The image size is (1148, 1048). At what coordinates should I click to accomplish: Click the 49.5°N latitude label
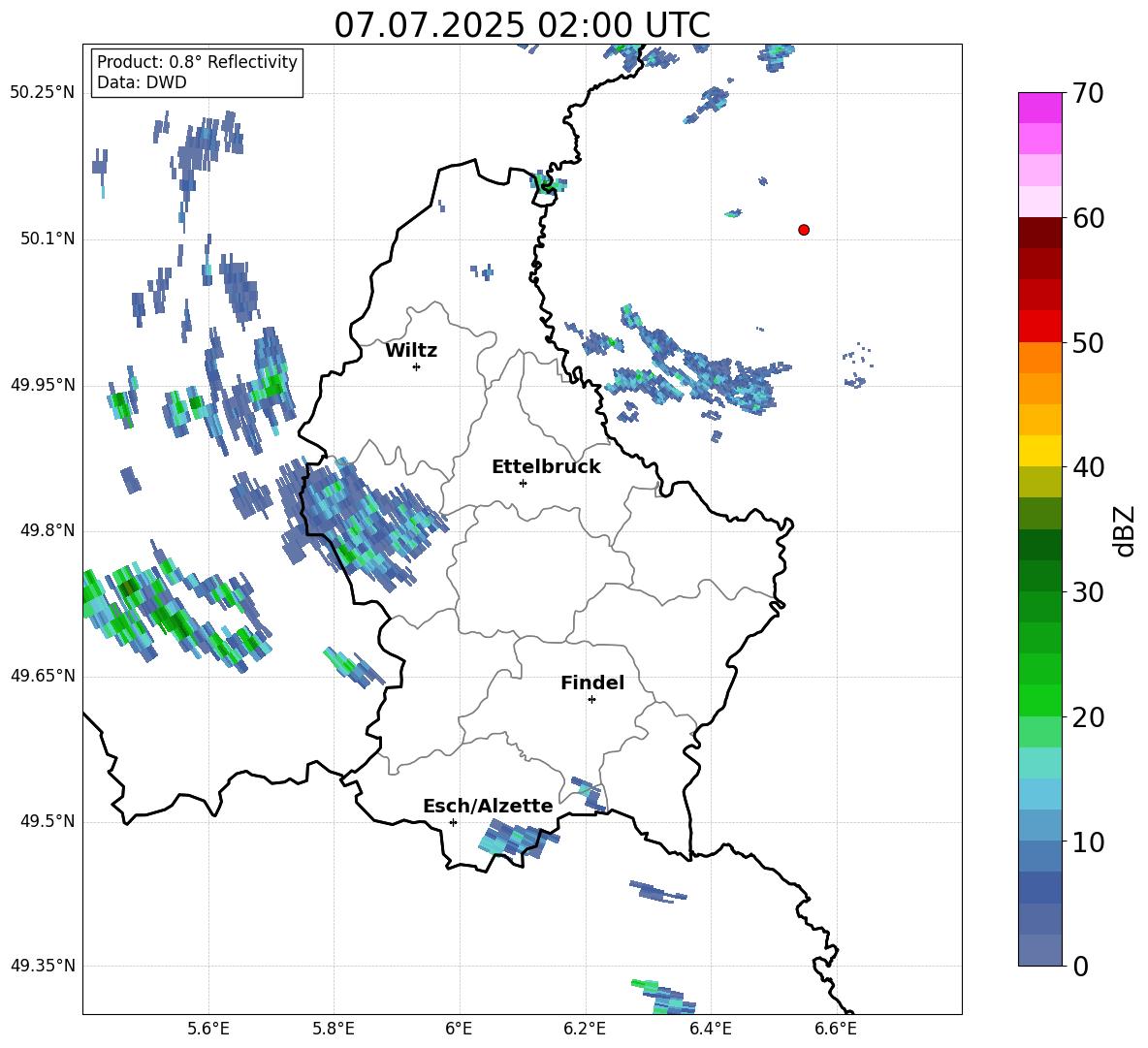tap(48, 821)
